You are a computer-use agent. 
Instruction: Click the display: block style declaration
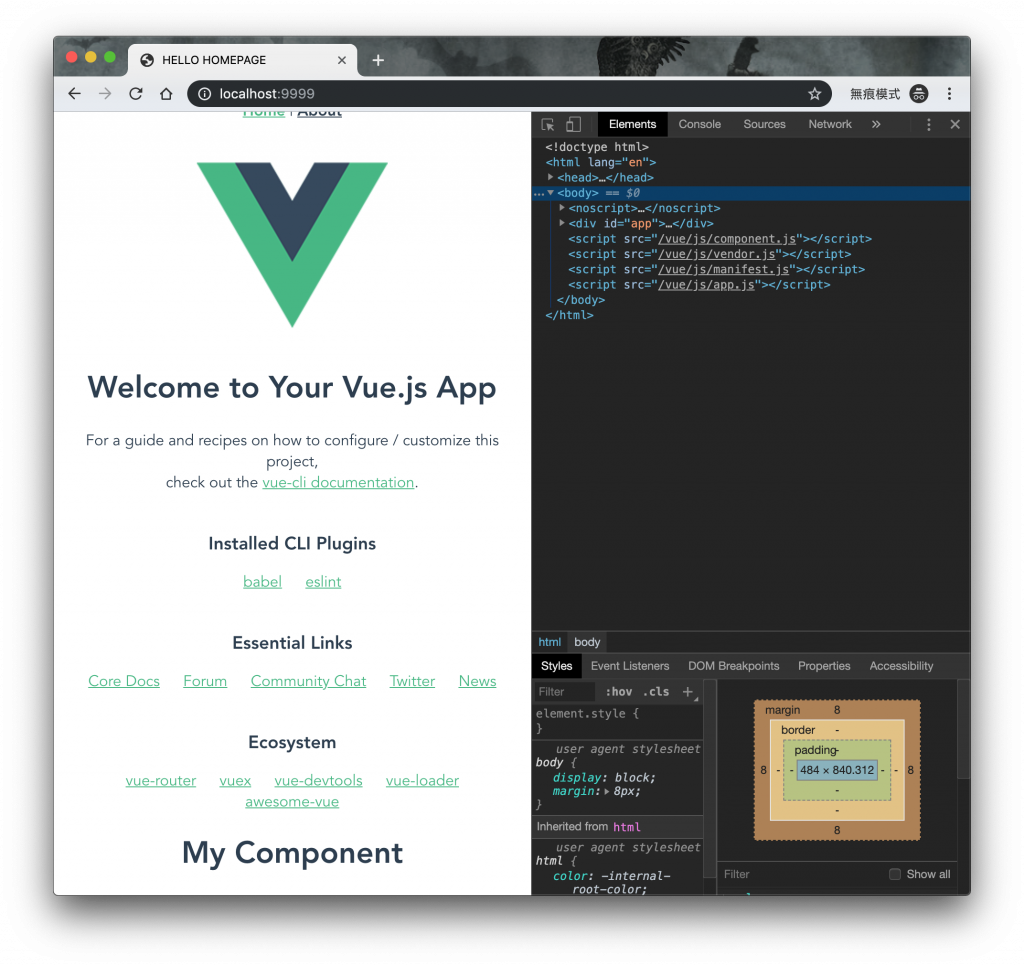pyautogui.click(x=603, y=777)
